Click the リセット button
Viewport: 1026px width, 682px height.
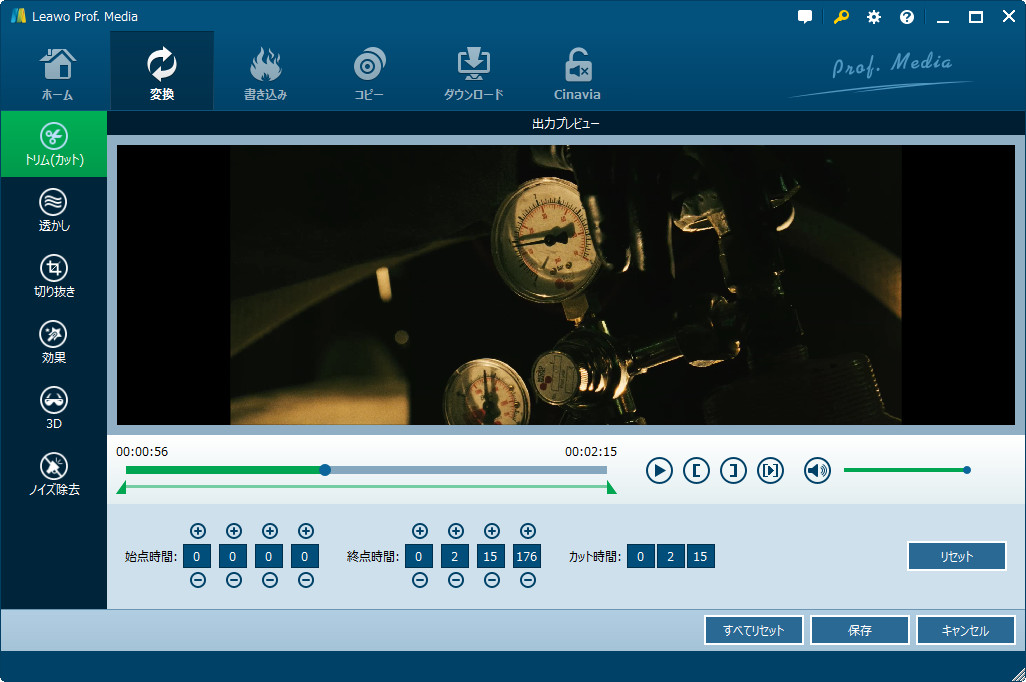(x=956, y=557)
